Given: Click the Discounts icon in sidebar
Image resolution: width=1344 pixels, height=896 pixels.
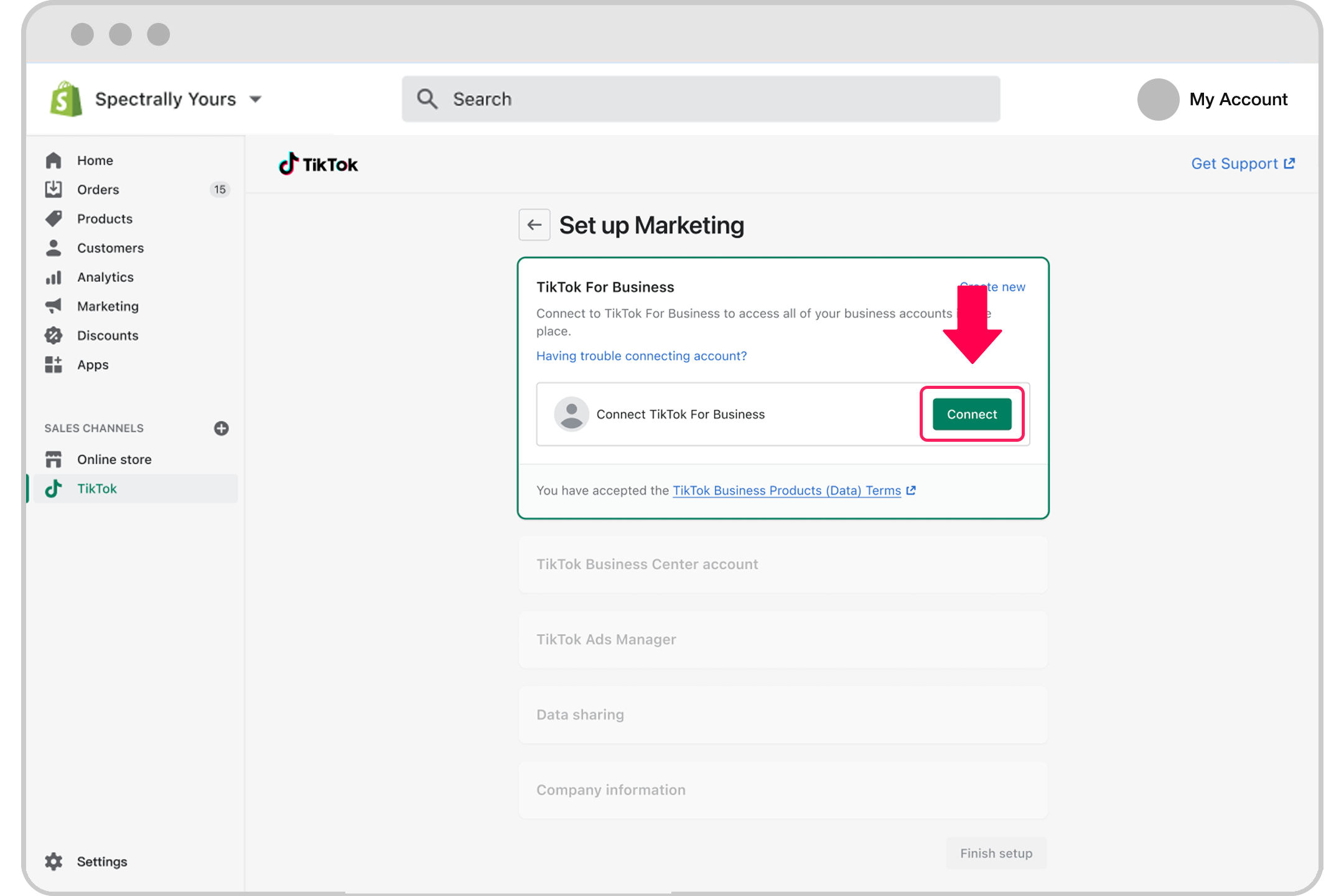Looking at the screenshot, I should pos(53,335).
